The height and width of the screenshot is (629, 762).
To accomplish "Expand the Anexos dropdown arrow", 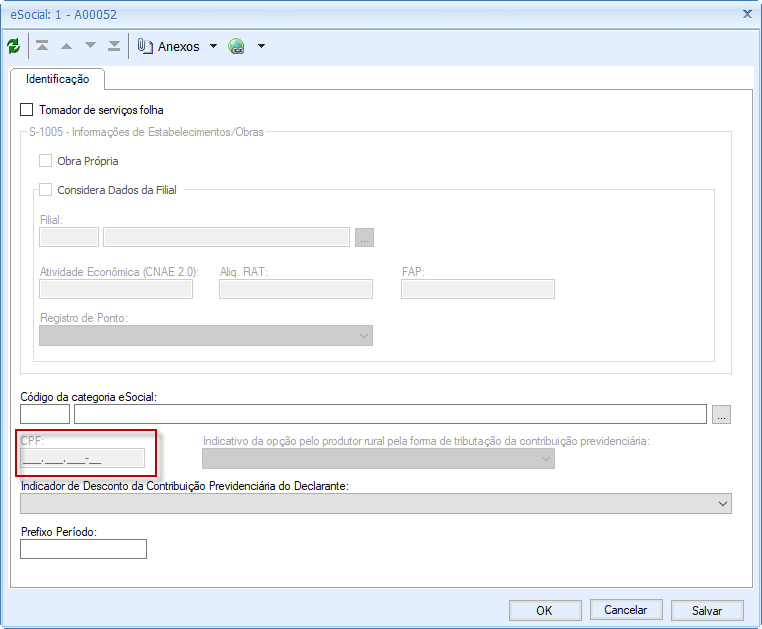I will (213, 46).
